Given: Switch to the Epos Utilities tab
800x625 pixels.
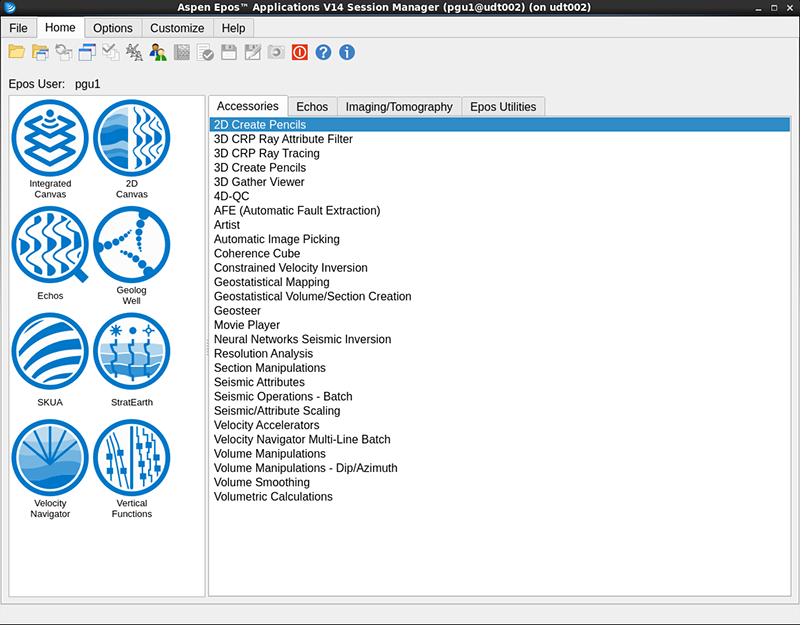Looking at the screenshot, I should [x=503, y=107].
